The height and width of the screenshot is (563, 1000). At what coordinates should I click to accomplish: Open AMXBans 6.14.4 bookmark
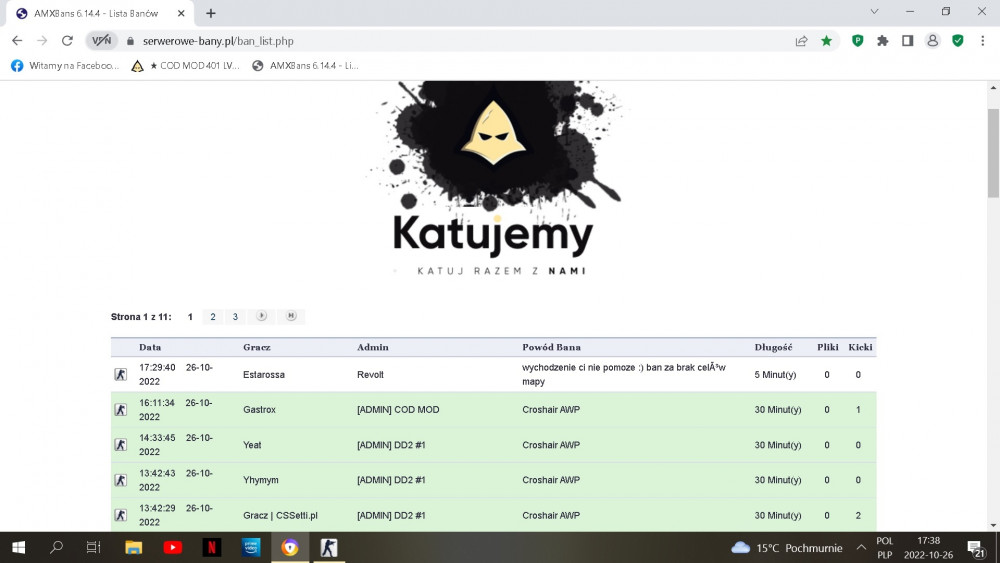pos(305,66)
